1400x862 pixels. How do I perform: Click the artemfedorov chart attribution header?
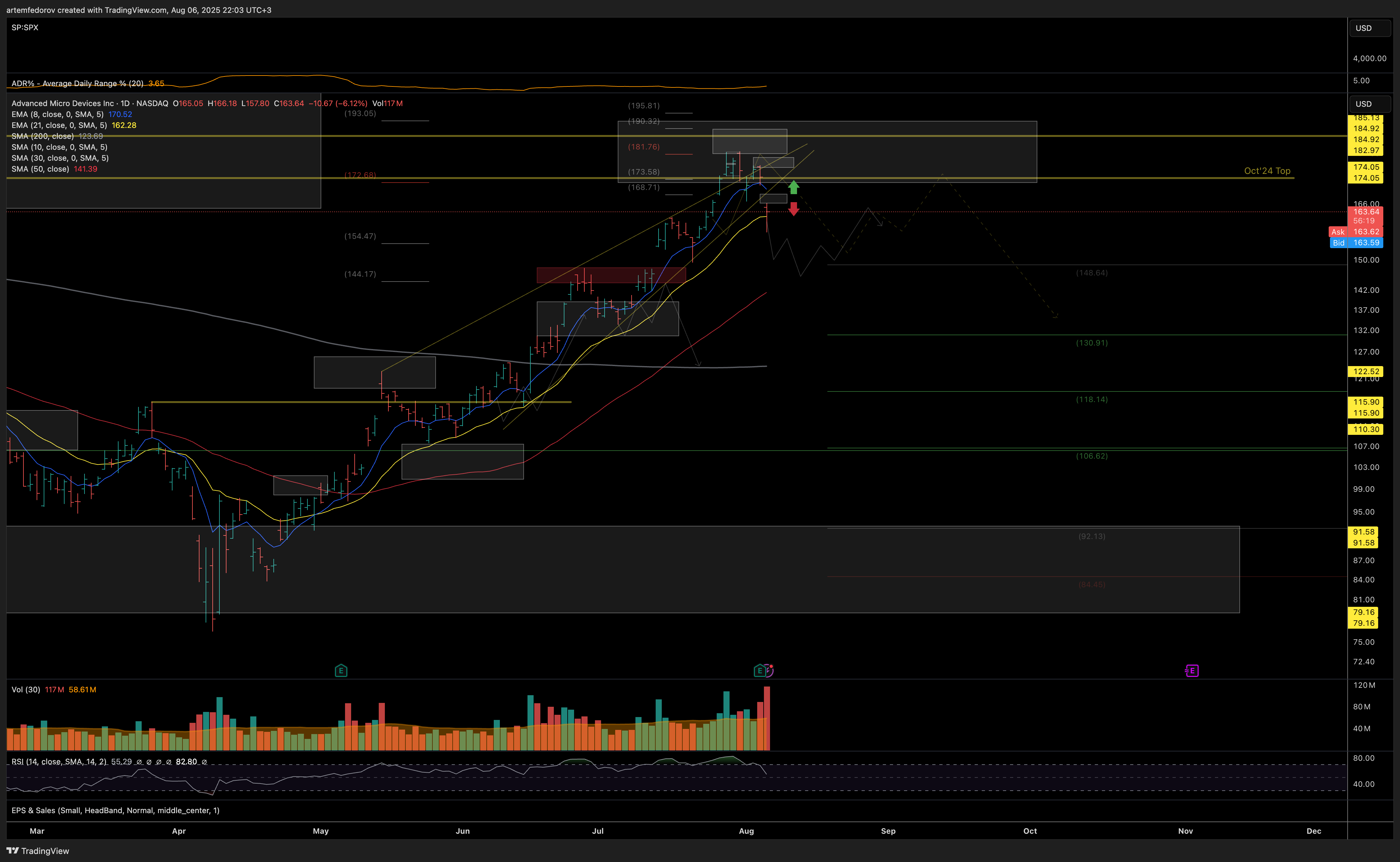pyautogui.click(x=138, y=10)
